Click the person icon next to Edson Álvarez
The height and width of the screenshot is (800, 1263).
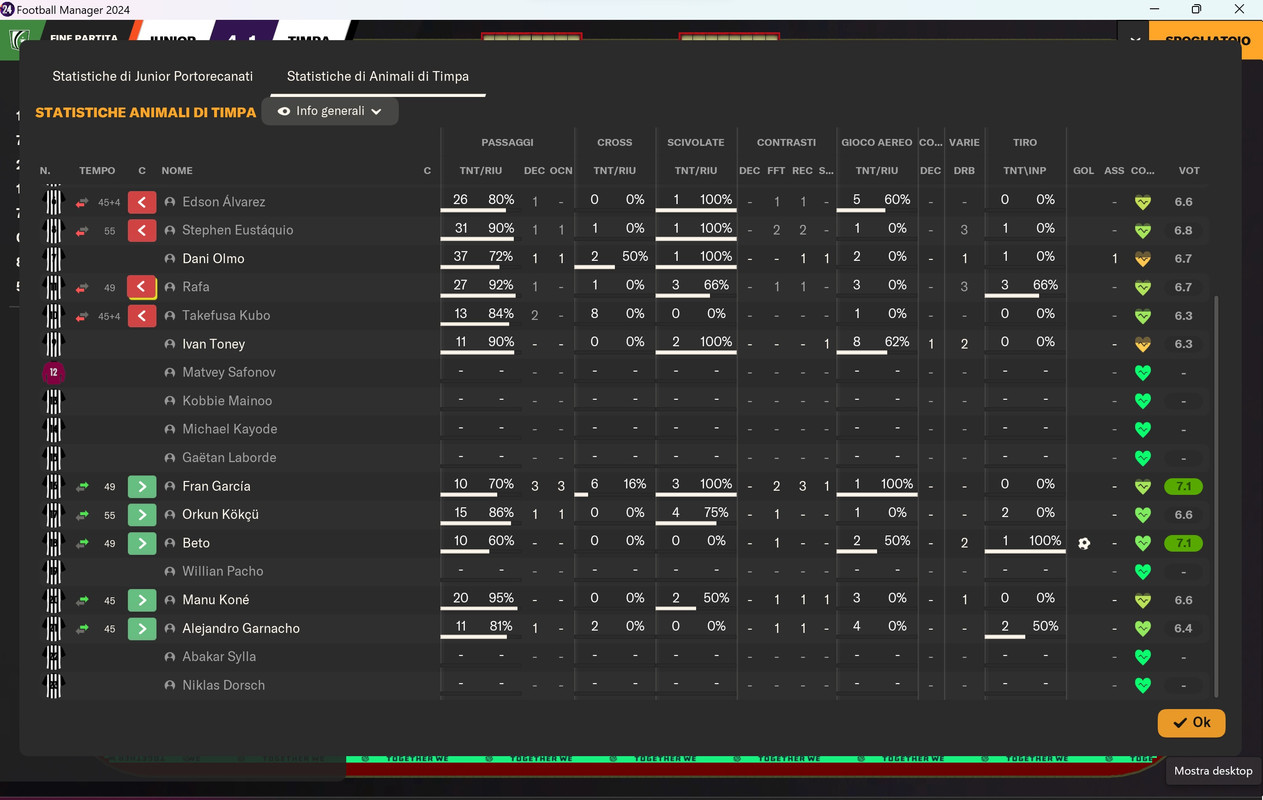tap(170, 202)
